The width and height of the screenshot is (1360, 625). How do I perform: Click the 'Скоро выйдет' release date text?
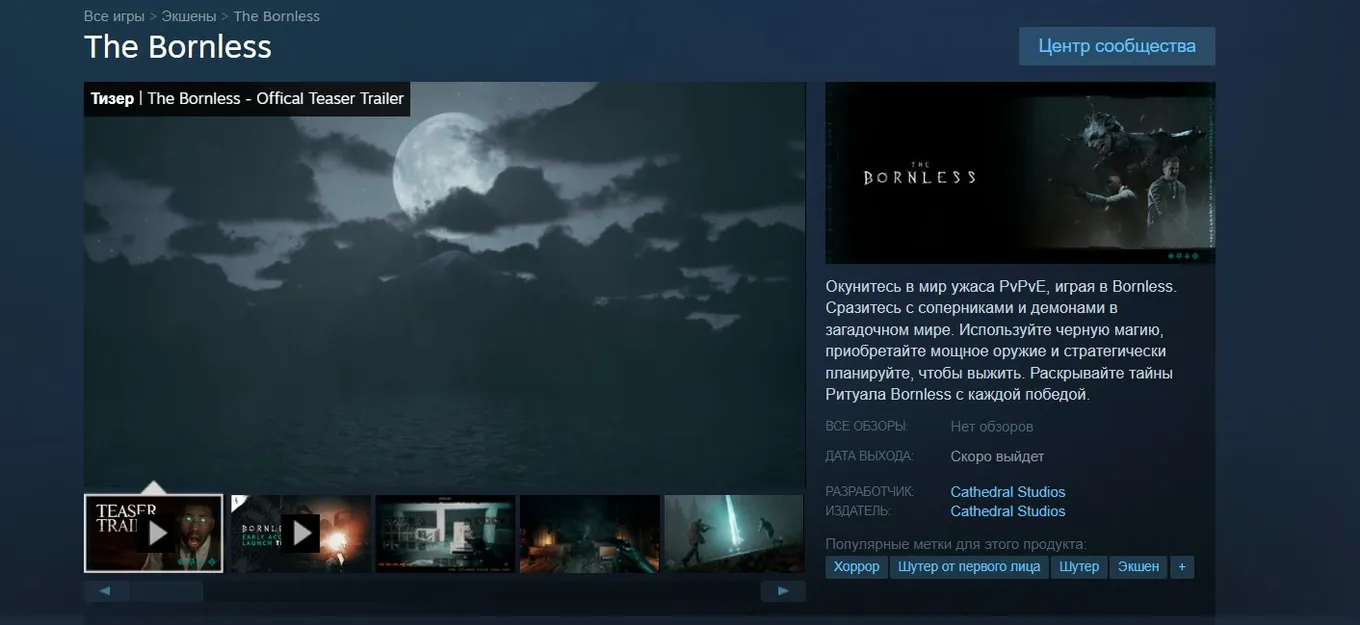(x=997, y=457)
